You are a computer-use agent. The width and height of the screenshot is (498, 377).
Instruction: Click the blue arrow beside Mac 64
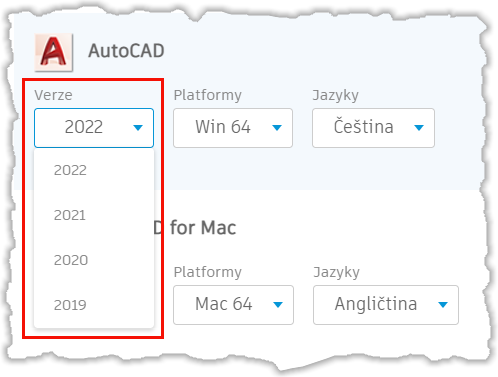point(278,304)
